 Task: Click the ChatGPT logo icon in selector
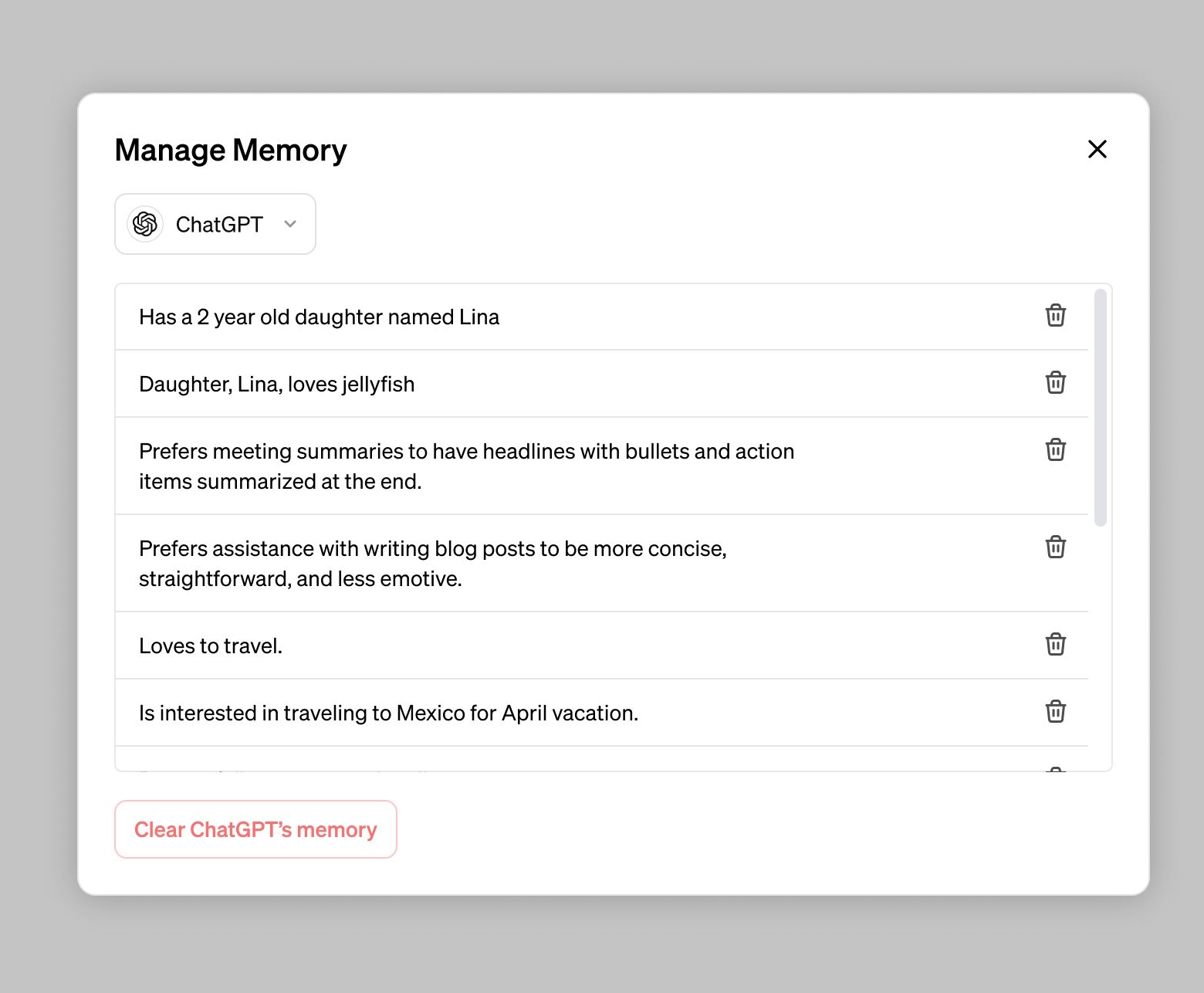point(145,225)
